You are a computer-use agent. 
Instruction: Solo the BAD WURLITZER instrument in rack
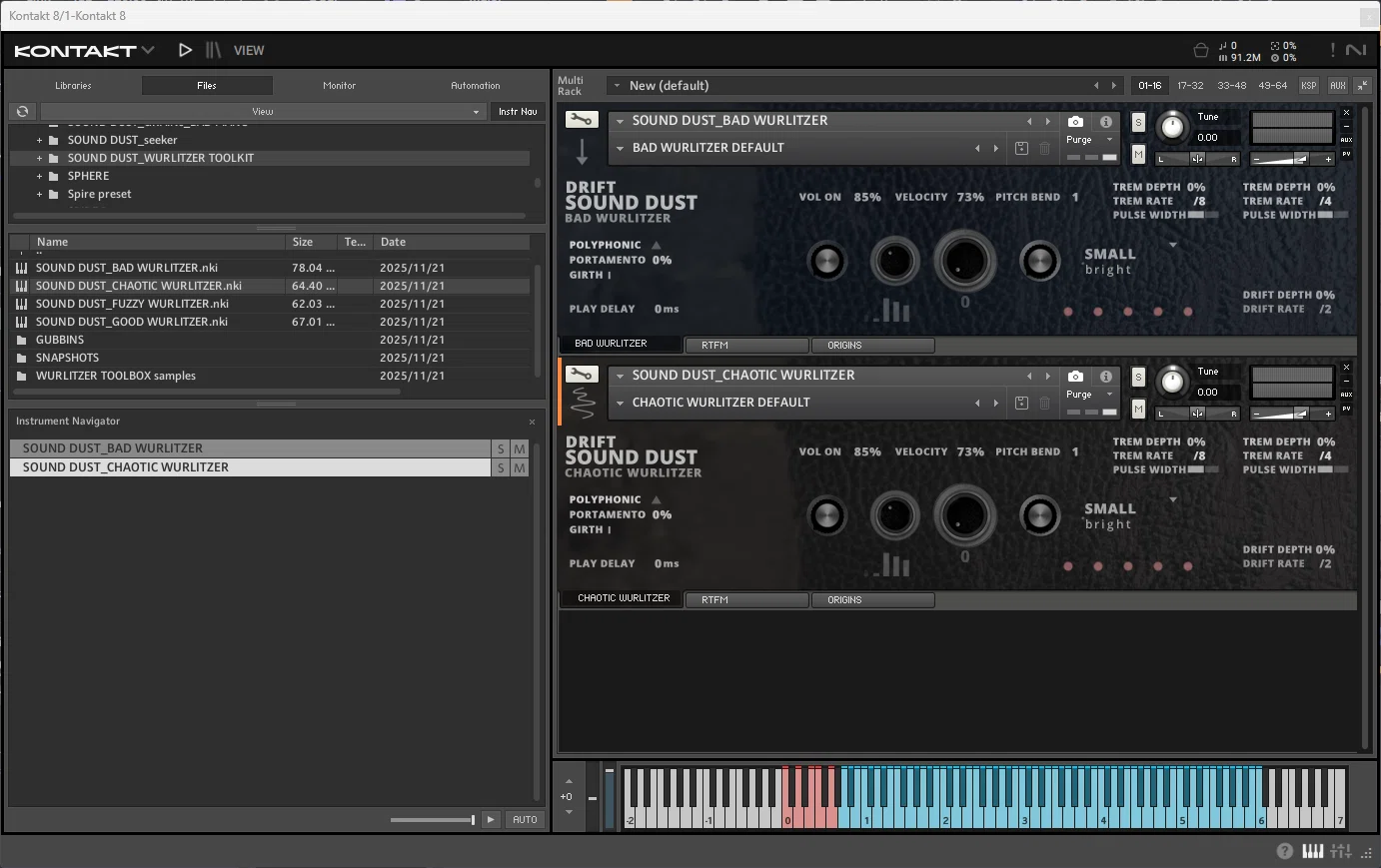click(1138, 123)
